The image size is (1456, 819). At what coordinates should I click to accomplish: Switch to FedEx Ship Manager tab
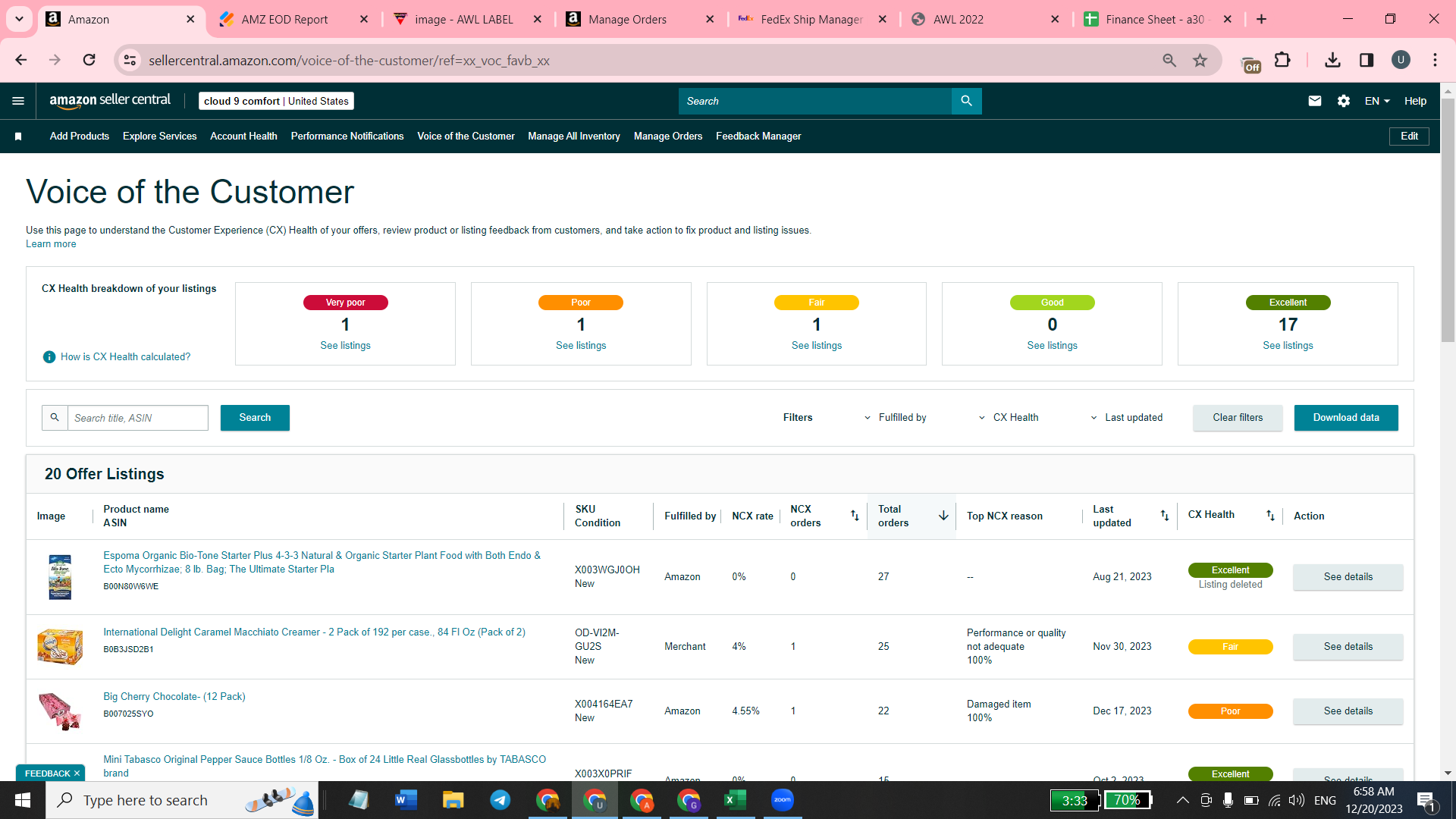(x=811, y=19)
